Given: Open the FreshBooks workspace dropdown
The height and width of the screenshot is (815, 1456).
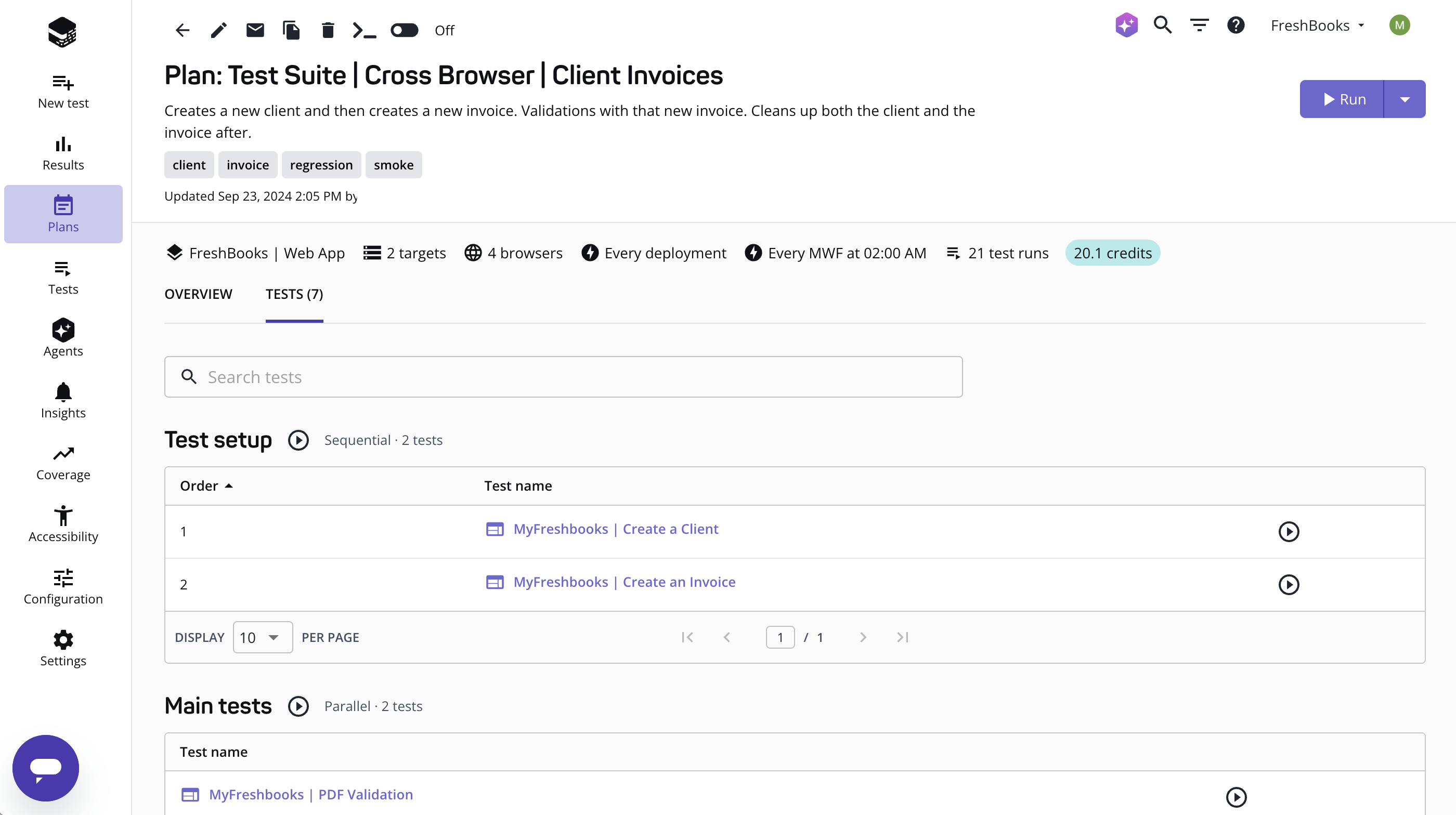Looking at the screenshot, I should pos(1318,25).
